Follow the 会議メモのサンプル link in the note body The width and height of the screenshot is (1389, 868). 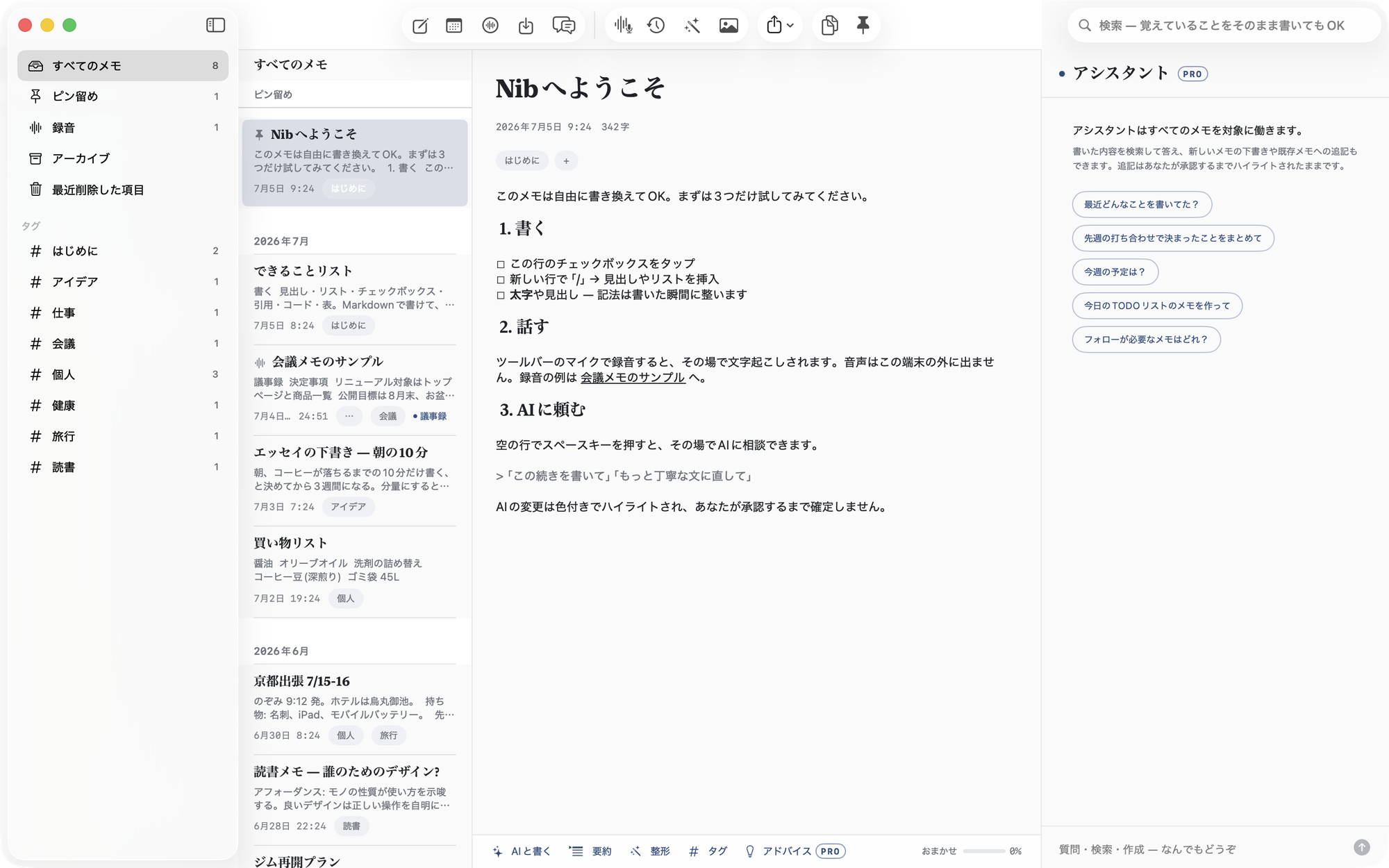pos(633,377)
